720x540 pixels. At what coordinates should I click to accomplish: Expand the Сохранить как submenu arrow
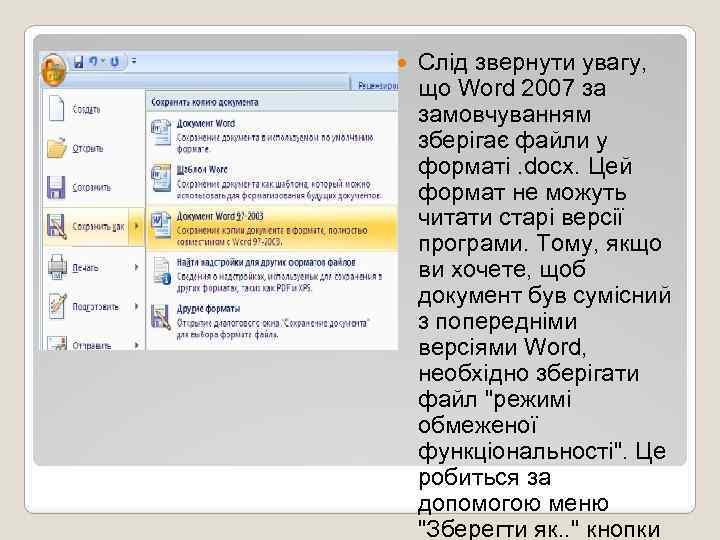pyautogui.click(x=136, y=226)
